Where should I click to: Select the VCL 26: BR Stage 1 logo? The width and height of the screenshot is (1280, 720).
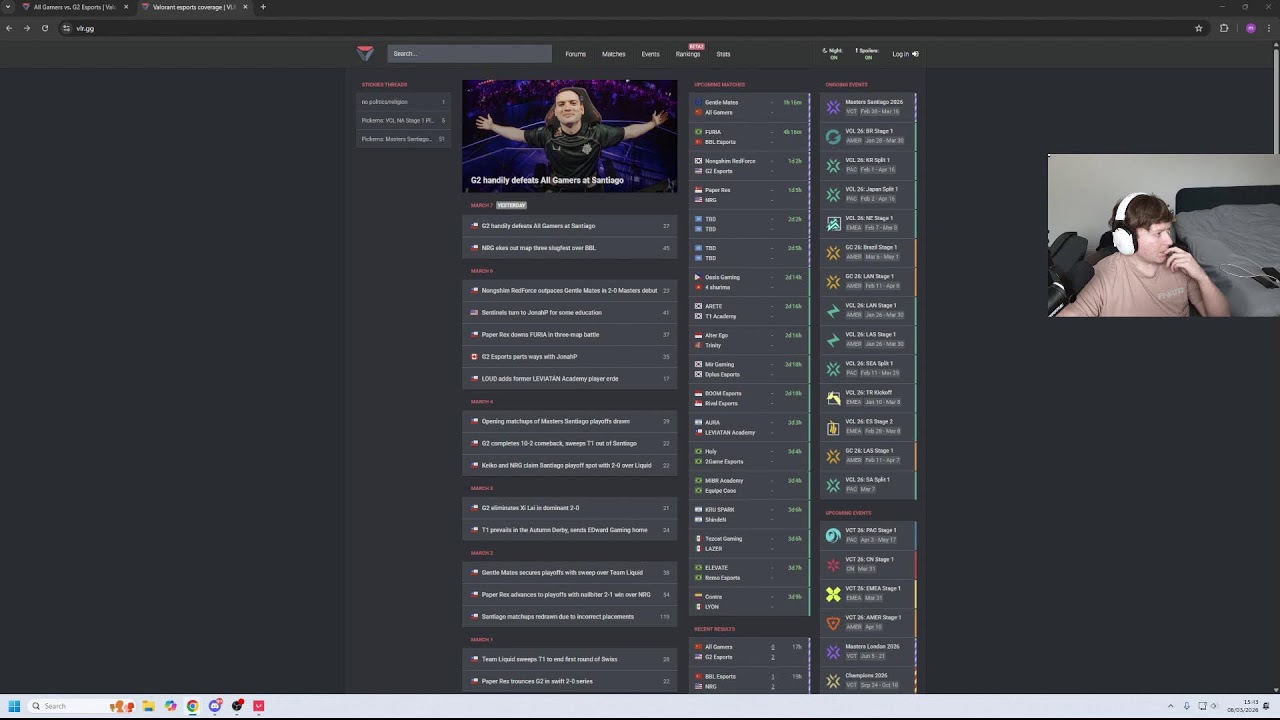pos(833,136)
